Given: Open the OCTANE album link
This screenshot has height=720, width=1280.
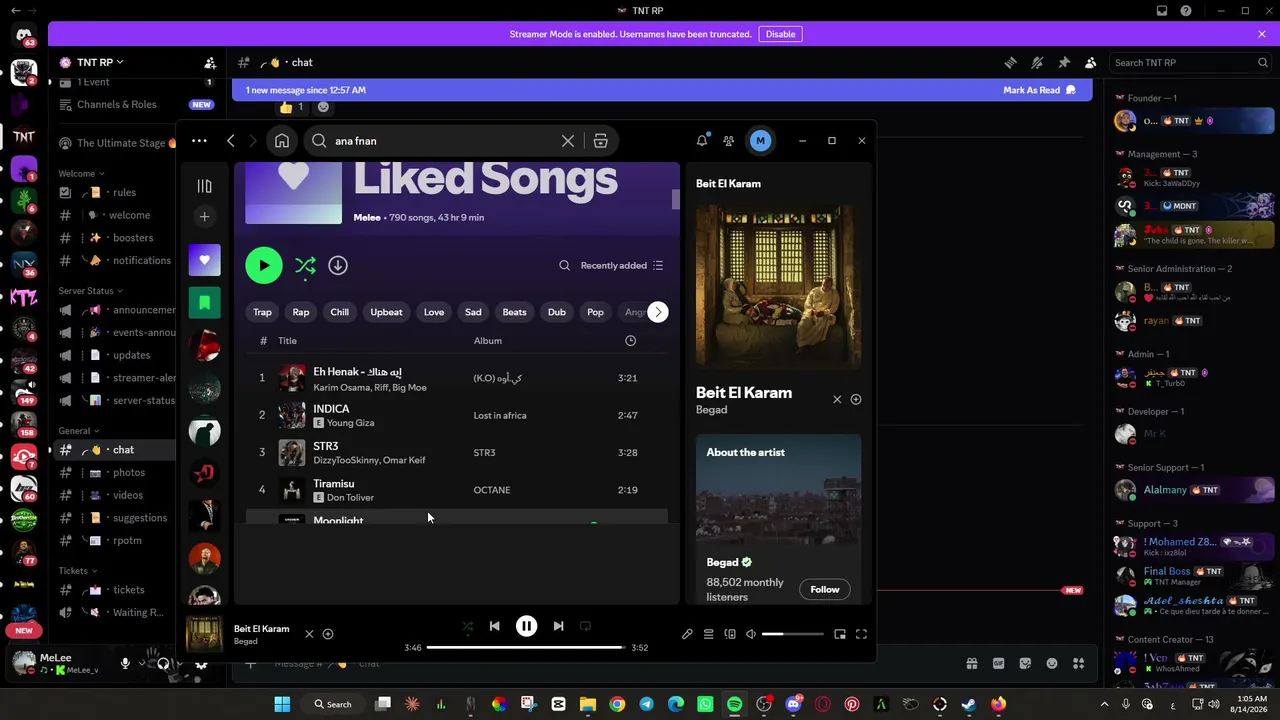Looking at the screenshot, I should tap(492, 490).
